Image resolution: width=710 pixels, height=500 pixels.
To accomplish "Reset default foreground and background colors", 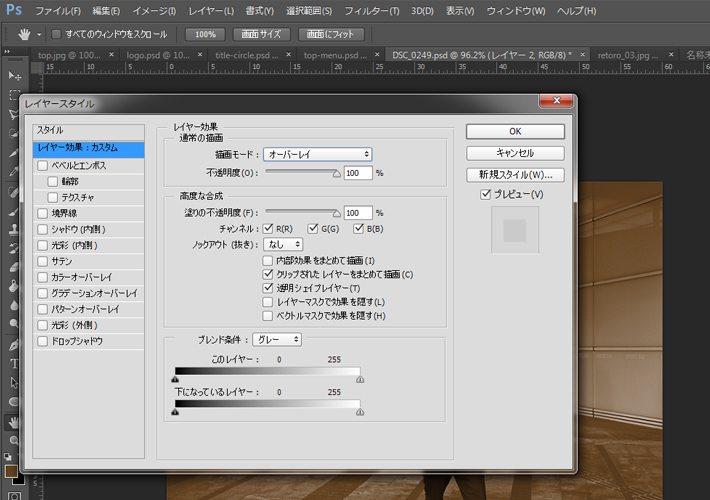I will click(x=8, y=457).
